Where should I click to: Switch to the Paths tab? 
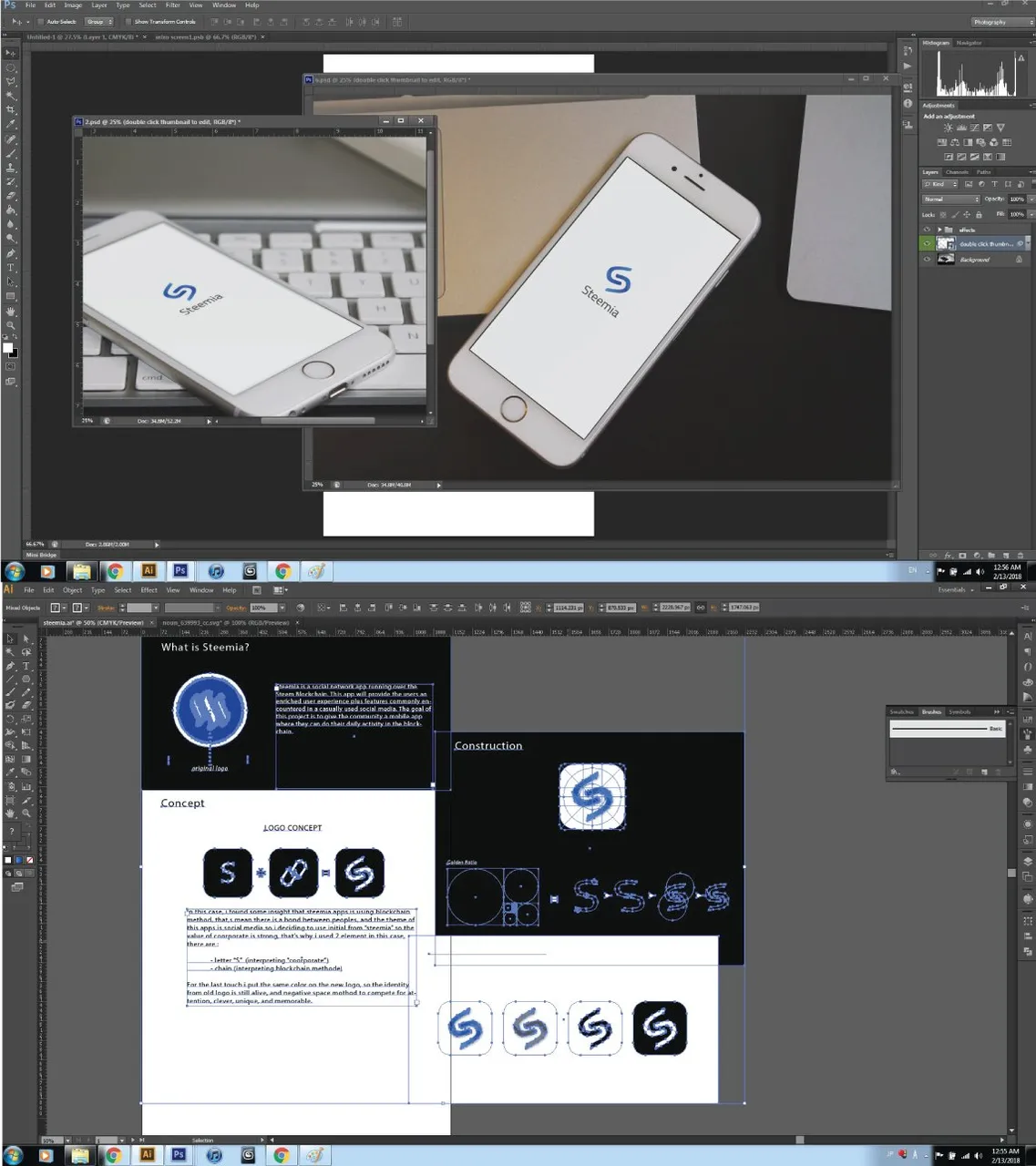[983, 172]
